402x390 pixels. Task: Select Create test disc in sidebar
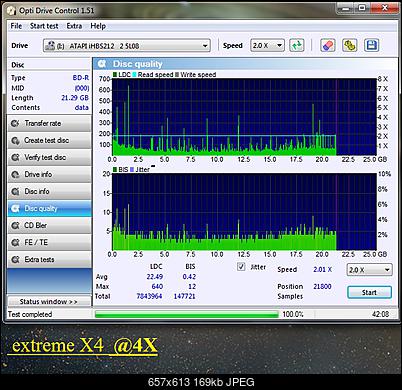click(x=49, y=140)
